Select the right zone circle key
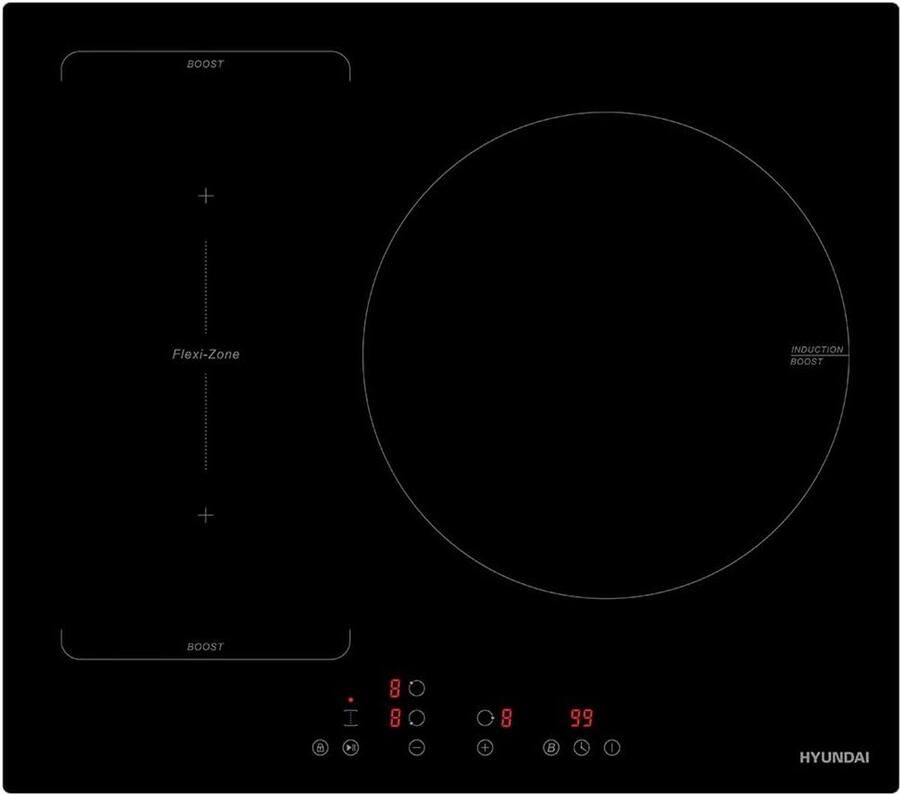This screenshot has width=900, height=794. (x=486, y=718)
